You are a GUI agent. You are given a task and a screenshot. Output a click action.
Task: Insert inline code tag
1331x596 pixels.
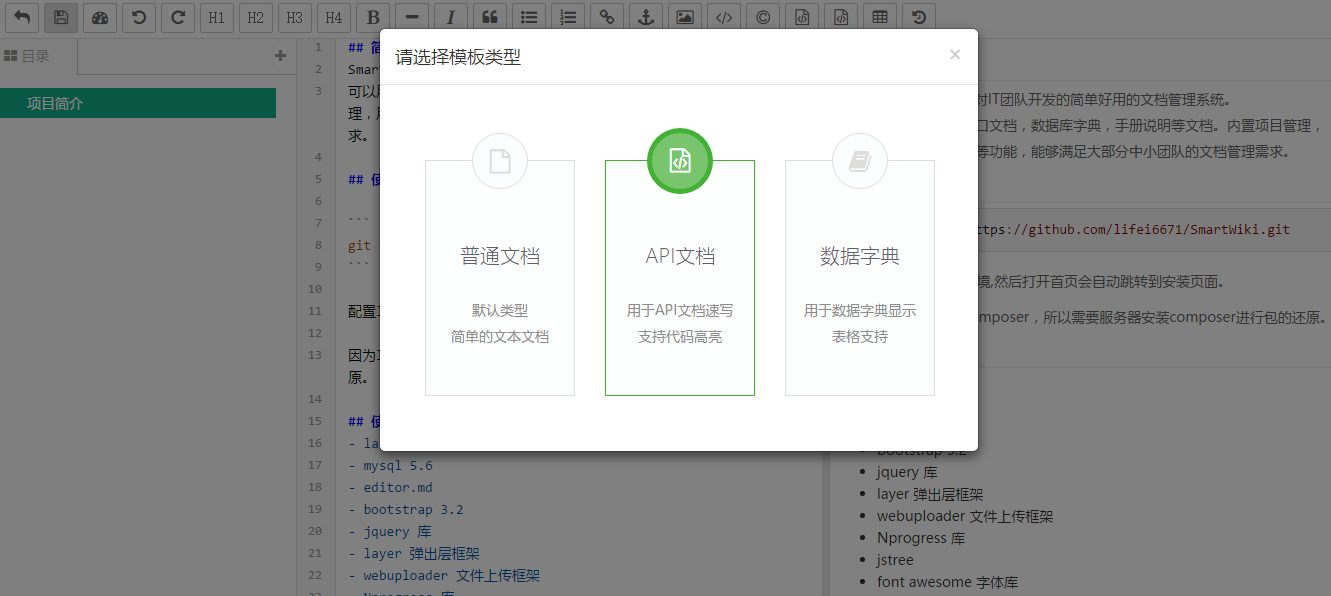(x=723, y=17)
